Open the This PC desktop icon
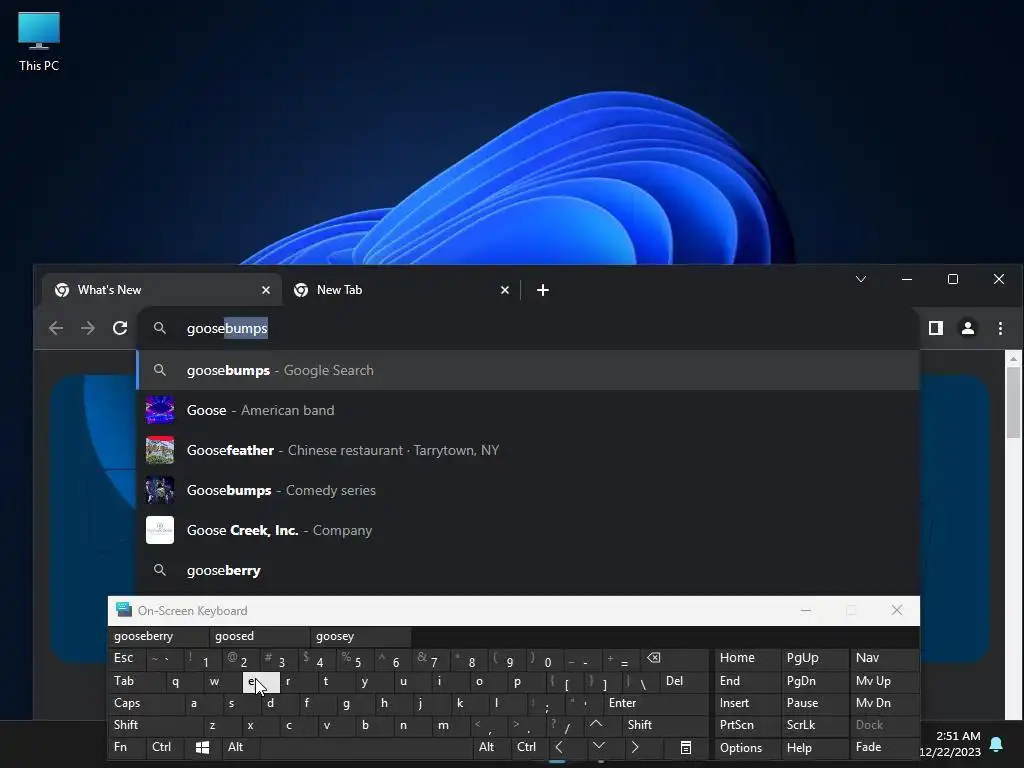The width and height of the screenshot is (1024, 768). [39, 42]
